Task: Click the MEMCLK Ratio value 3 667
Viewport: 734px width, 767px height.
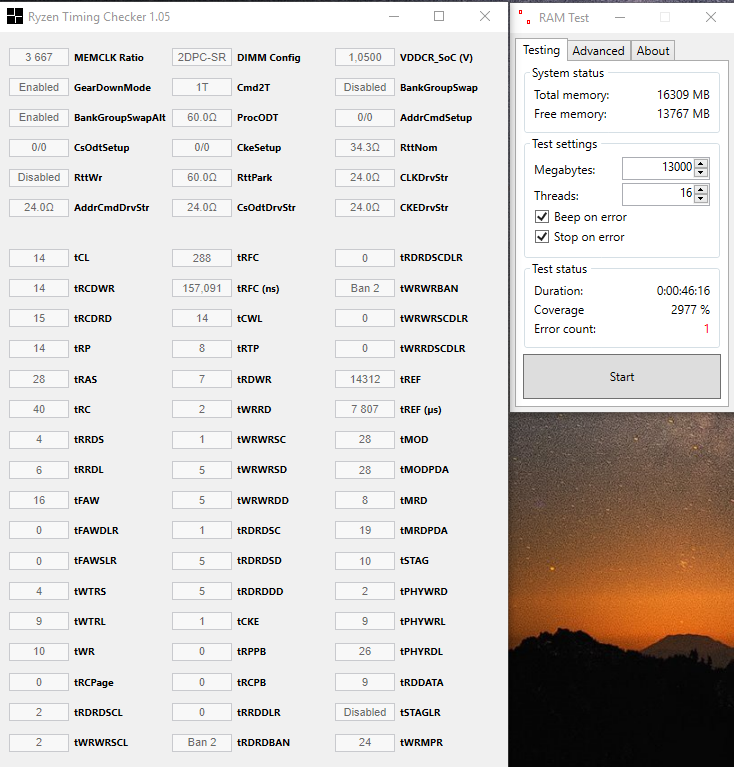Action: 39,57
